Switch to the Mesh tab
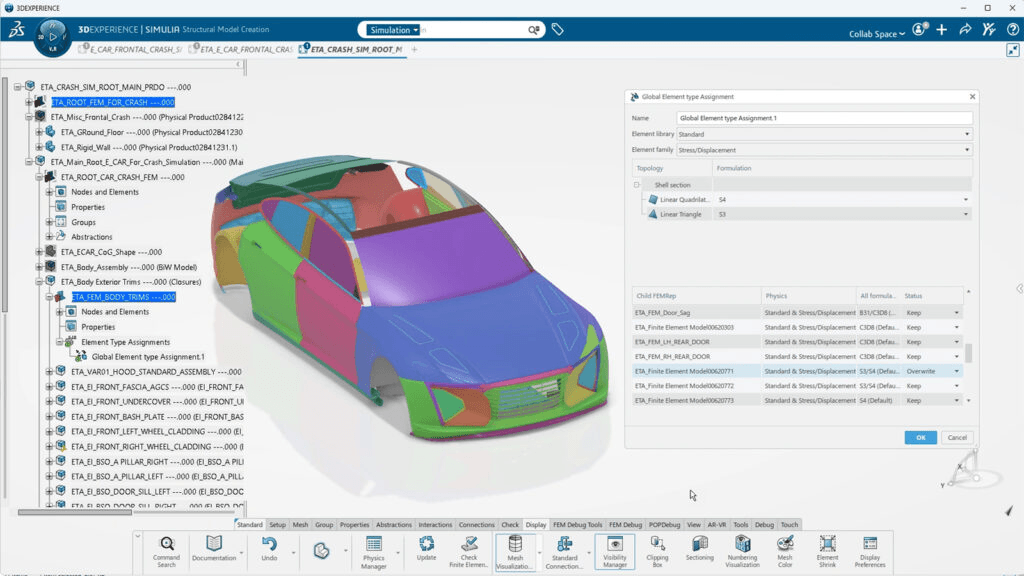The height and width of the screenshot is (576, 1024). point(300,524)
